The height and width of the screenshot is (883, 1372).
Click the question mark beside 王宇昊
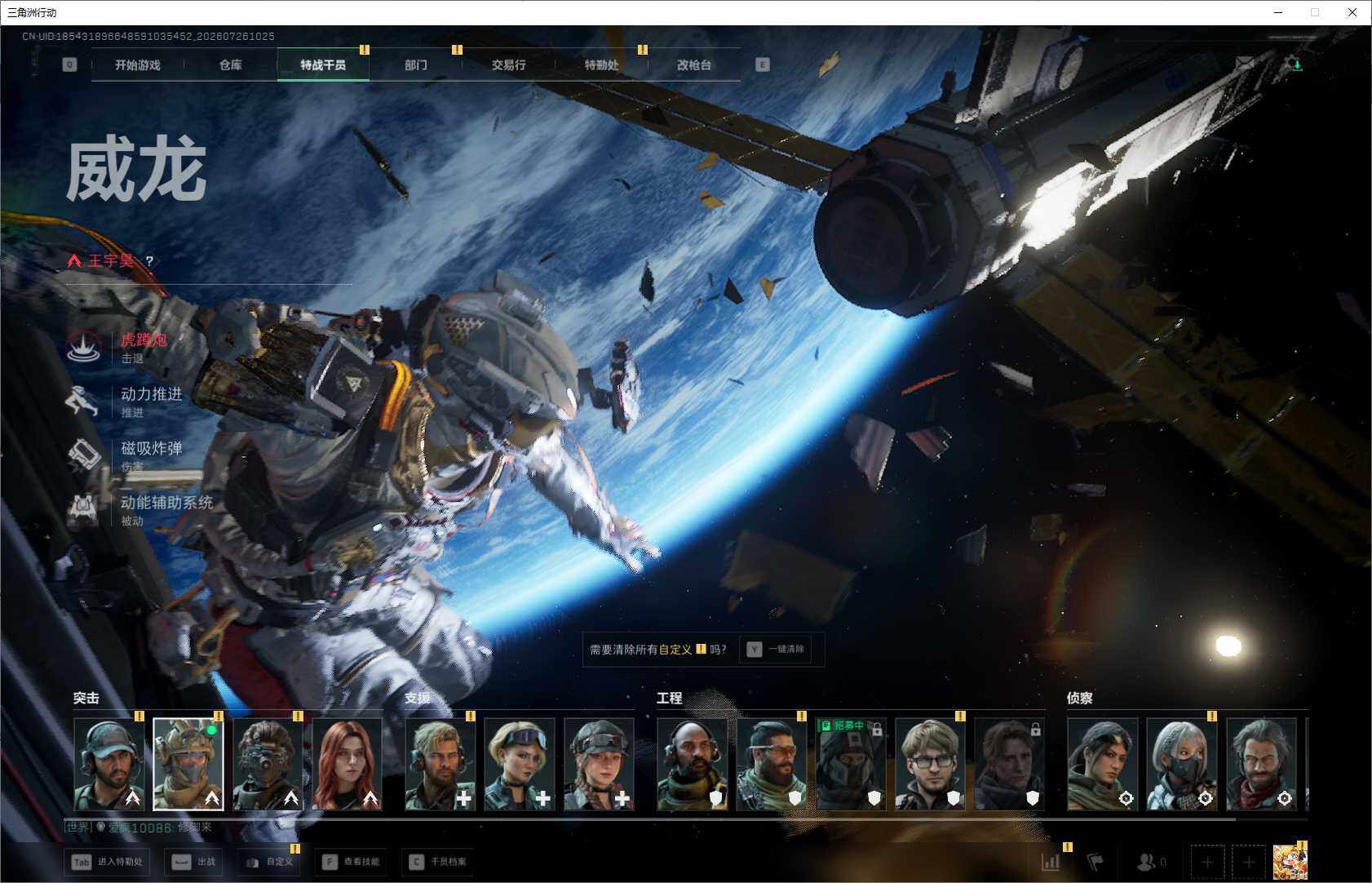[x=149, y=260]
